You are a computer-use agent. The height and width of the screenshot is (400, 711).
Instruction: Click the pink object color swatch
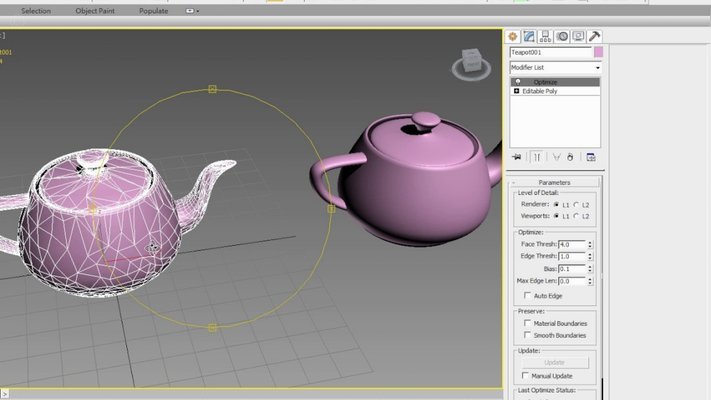click(599, 52)
